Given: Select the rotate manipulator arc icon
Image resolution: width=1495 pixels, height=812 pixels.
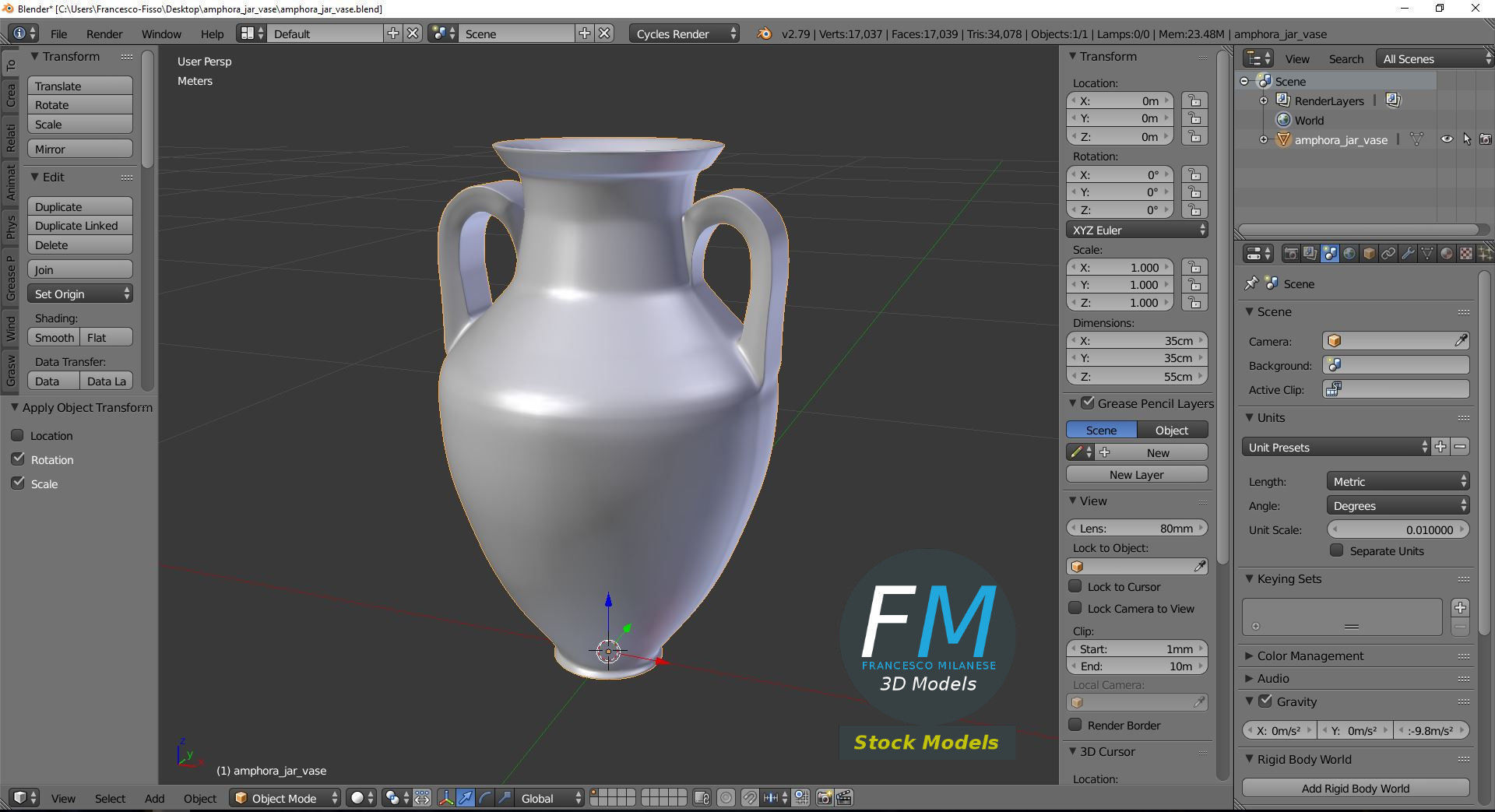Looking at the screenshot, I should pos(485,798).
